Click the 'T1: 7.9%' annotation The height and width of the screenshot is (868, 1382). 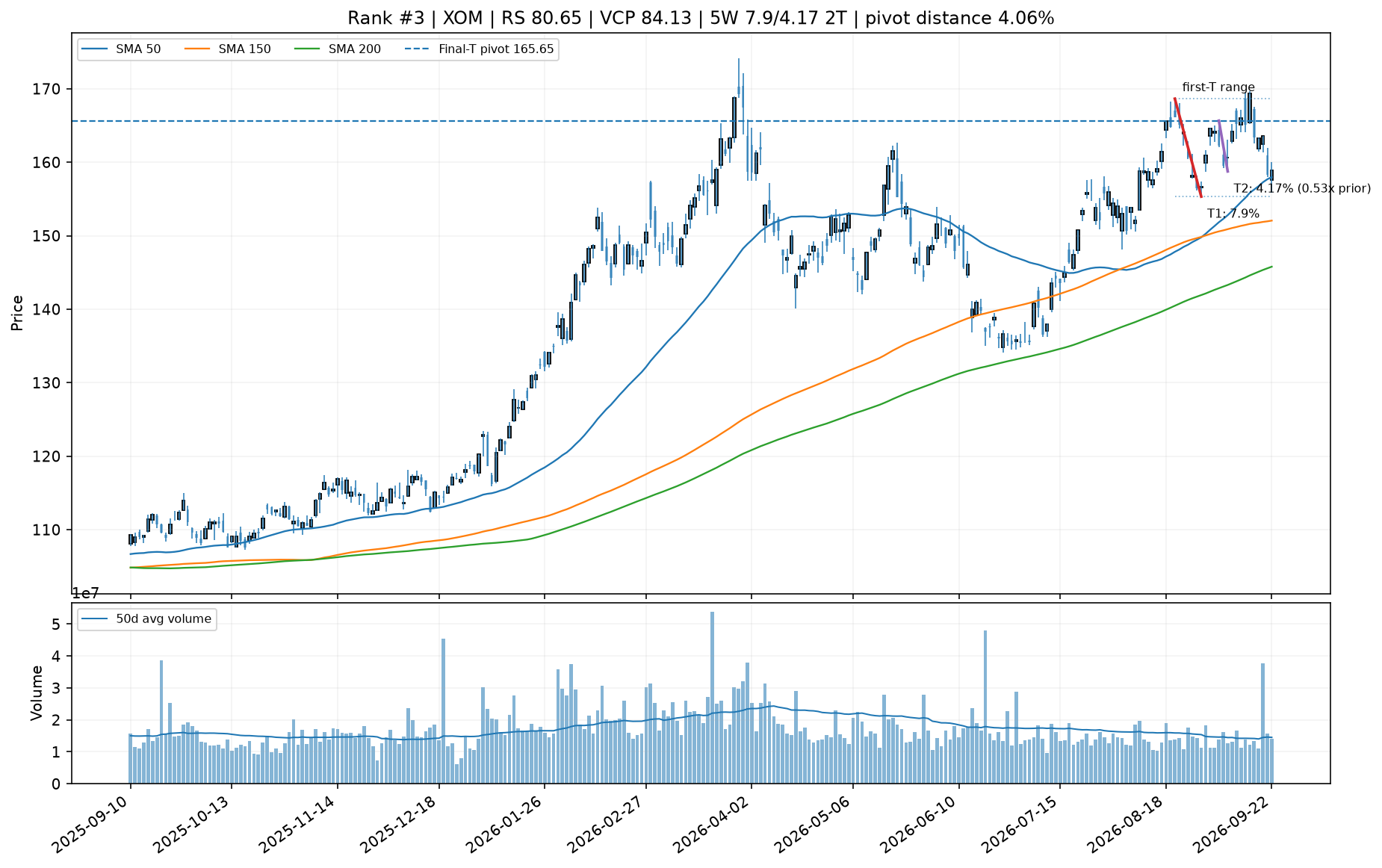coord(1233,214)
